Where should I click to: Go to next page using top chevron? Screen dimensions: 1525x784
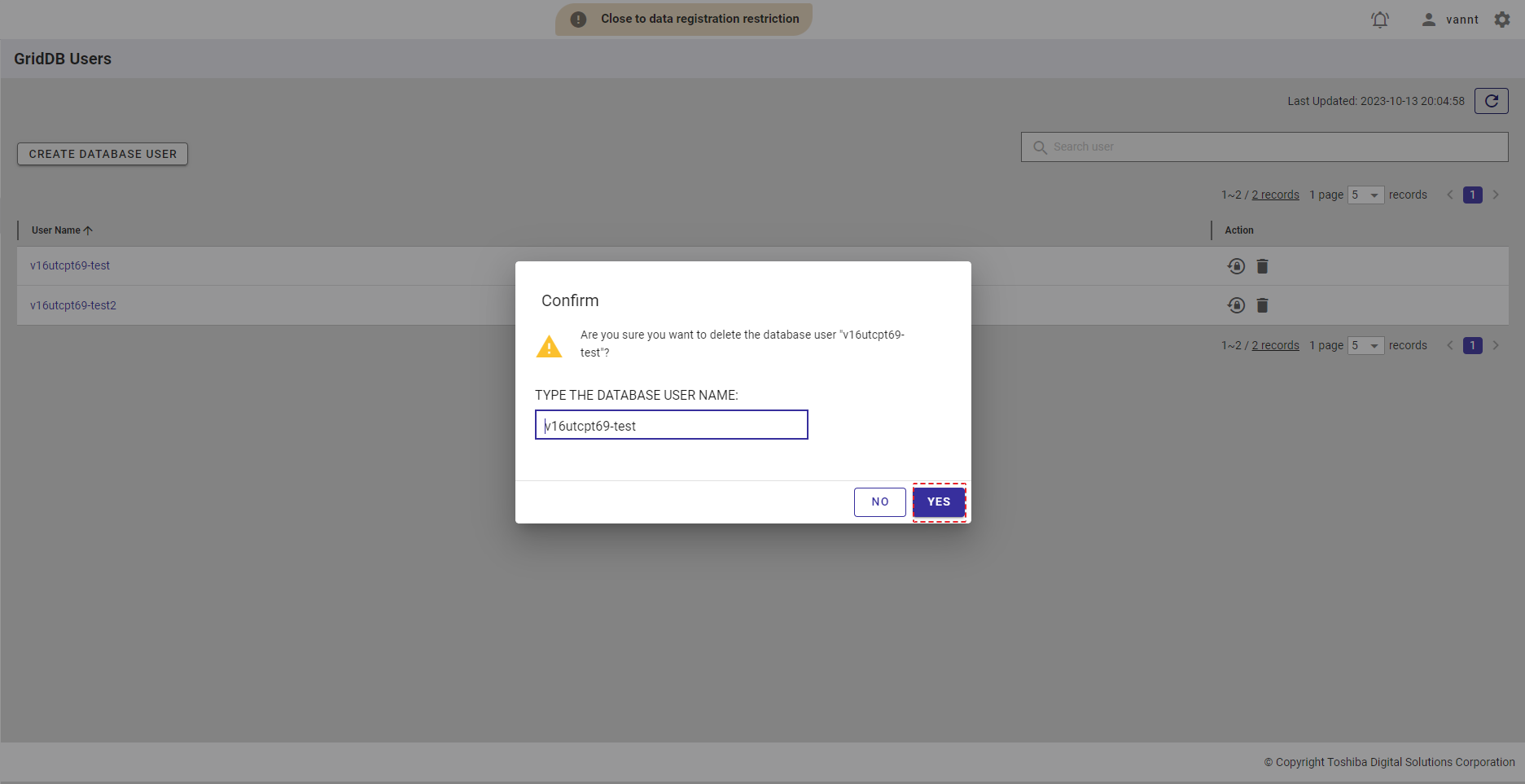click(1496, 195)
